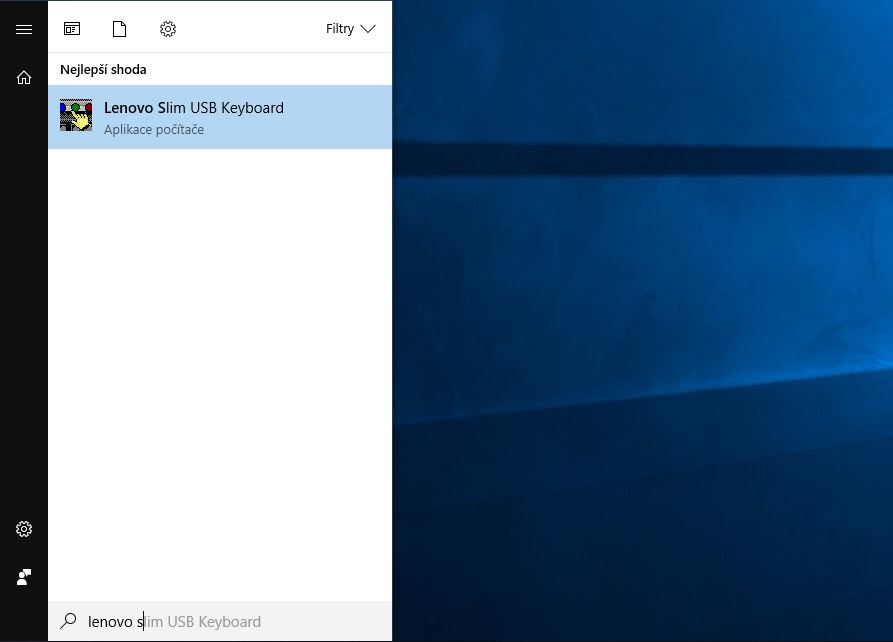Expand the hamburger menu in the sidebar
This screenshot has width=893, height=642.
pyautogui.click(x=24, y=29)
